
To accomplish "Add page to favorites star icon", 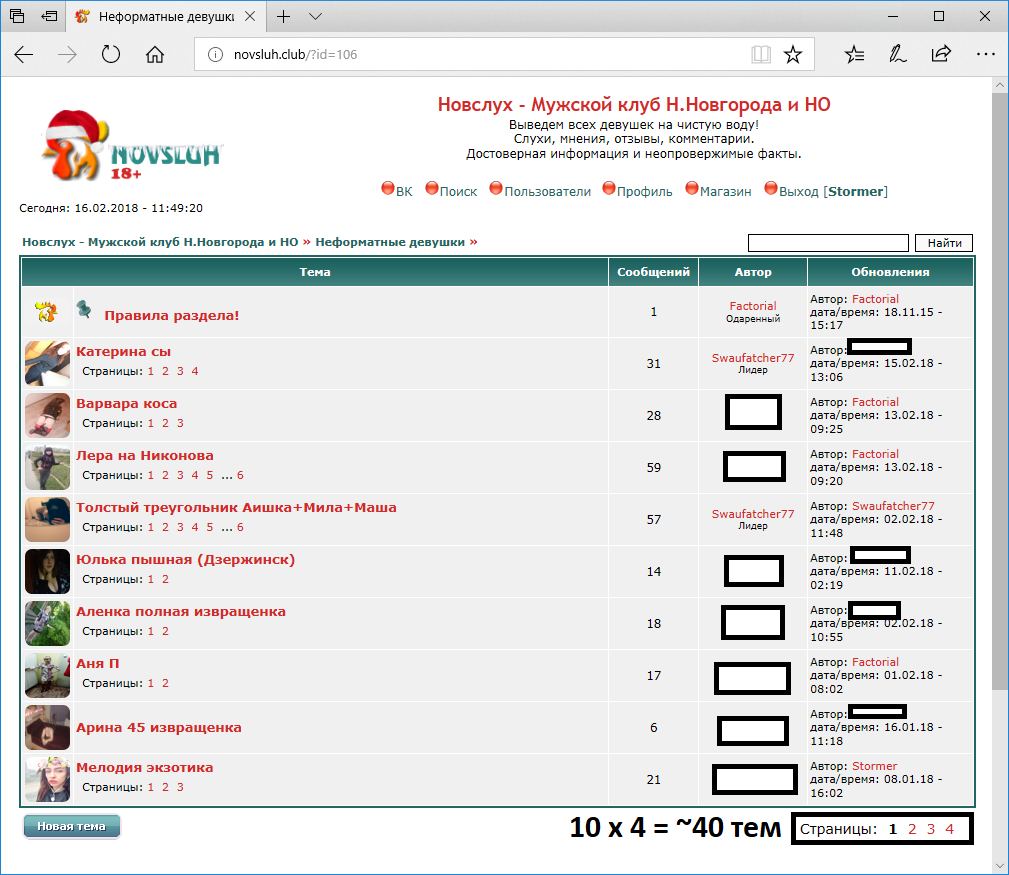I will (792, 54).
